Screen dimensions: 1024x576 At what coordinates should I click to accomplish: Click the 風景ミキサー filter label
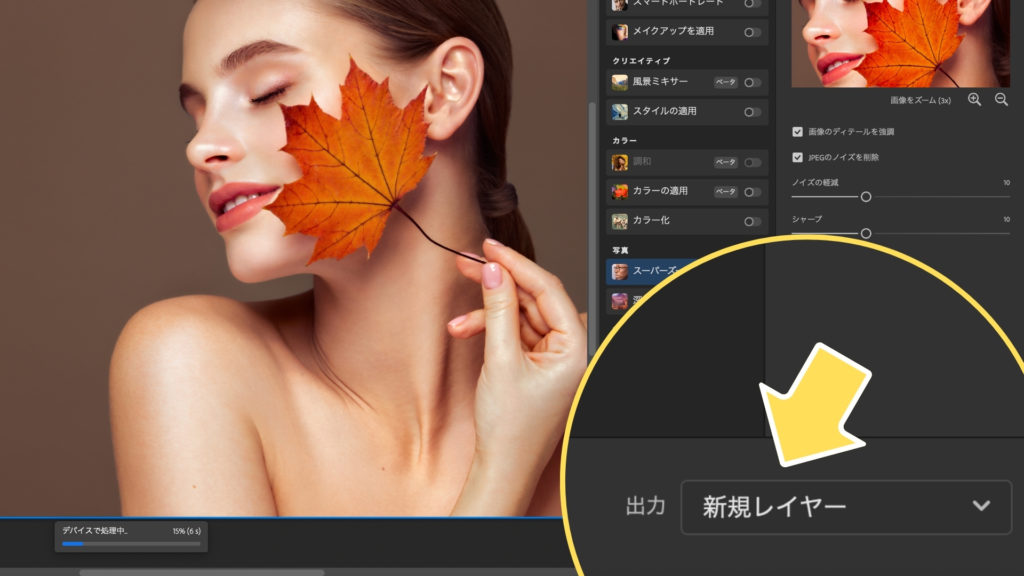[661, 82]
